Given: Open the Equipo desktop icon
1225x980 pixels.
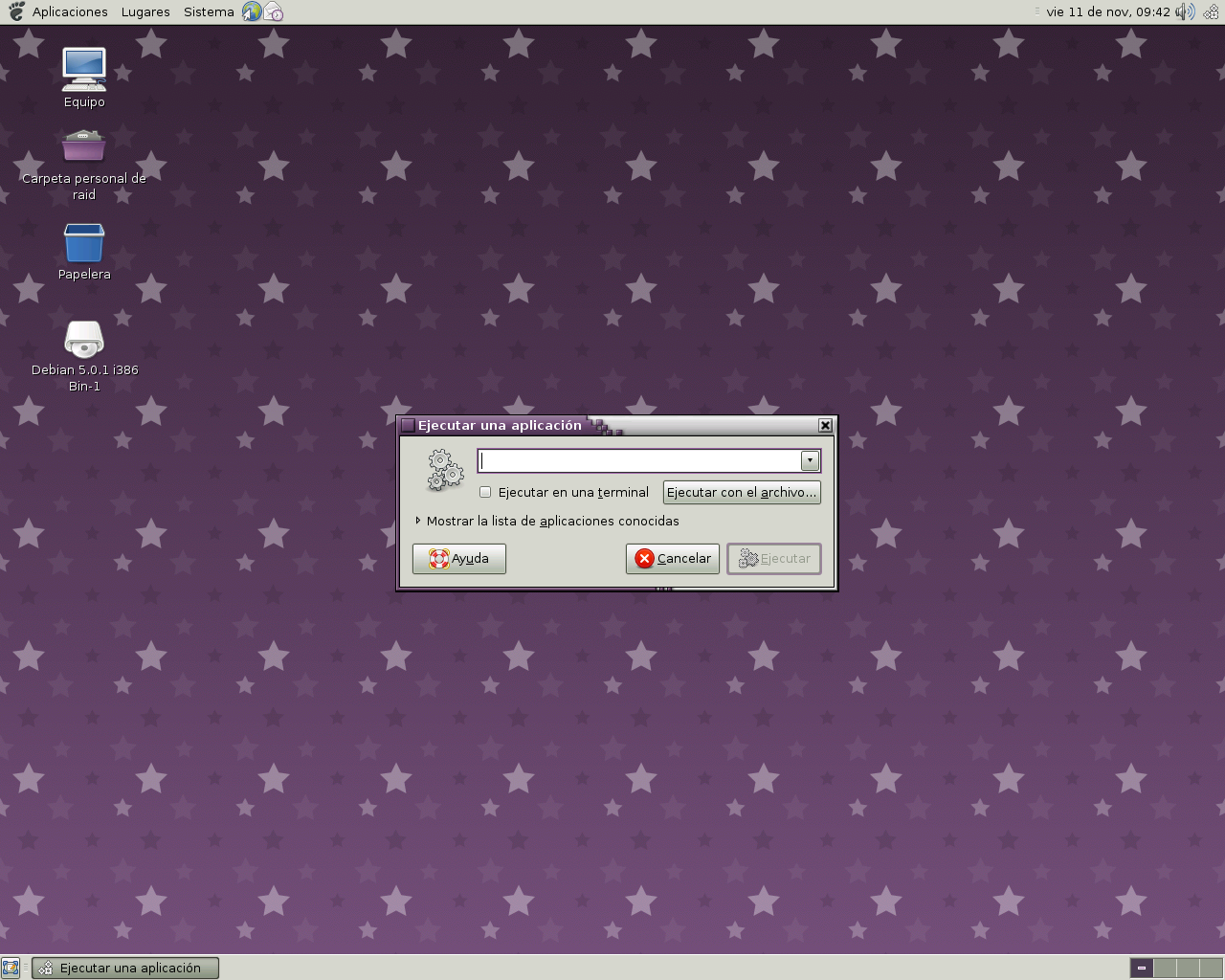Looking at the screenshot, I should (x=83, y=69).
